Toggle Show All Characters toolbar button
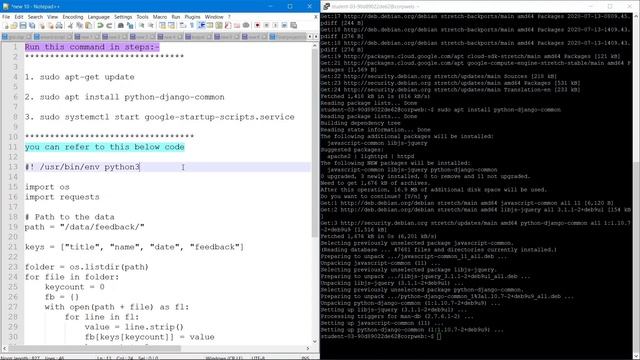 (191, 26)
